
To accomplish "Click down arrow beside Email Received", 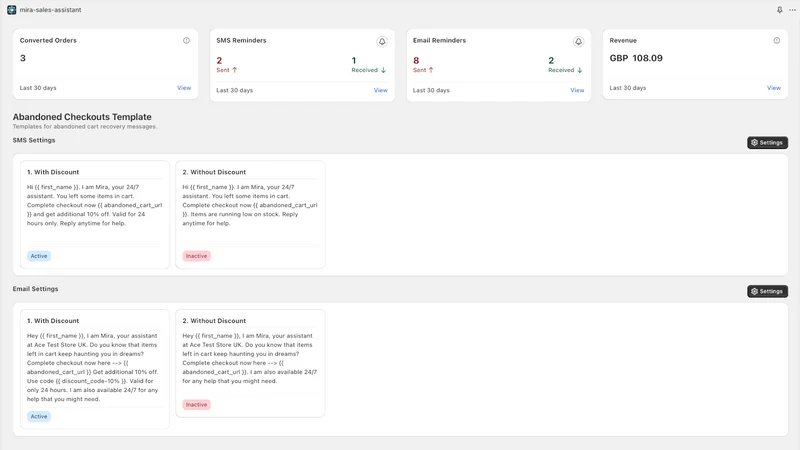I will tap(580, 70).
